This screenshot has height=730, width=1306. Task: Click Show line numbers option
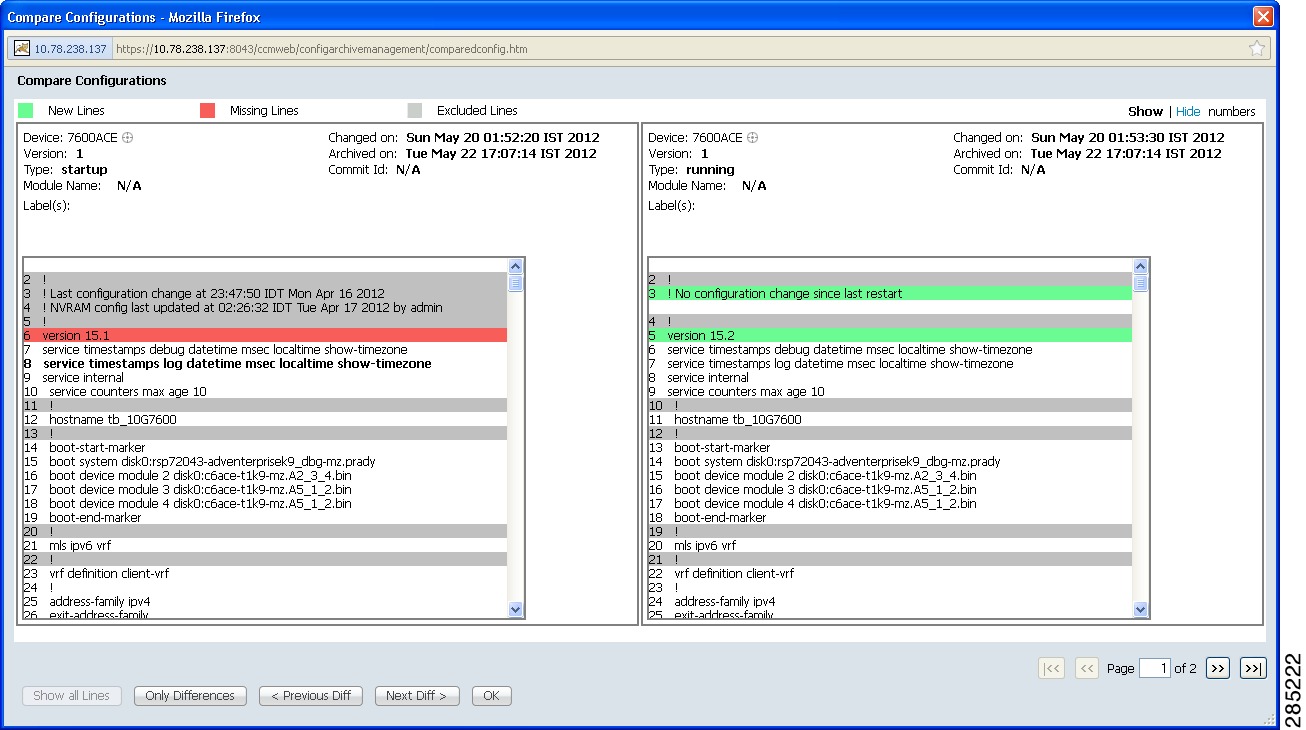pyautogui.click(x=1145, y=112)
